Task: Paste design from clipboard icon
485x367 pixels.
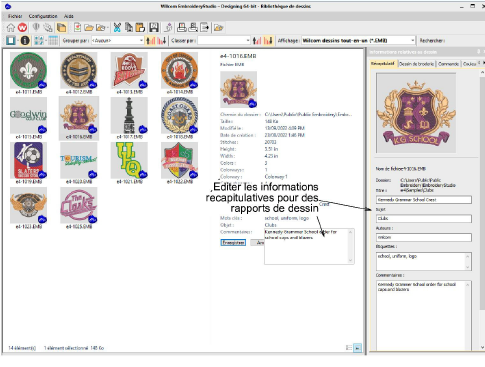Action: click(x=140, y=28)
